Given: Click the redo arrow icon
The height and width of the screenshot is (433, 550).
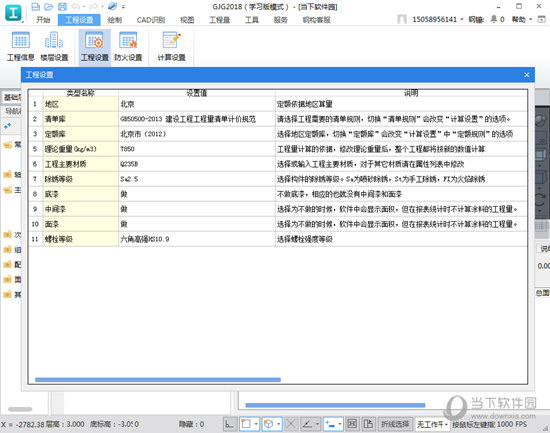Looking at the screenshot, I should point(94,7).
